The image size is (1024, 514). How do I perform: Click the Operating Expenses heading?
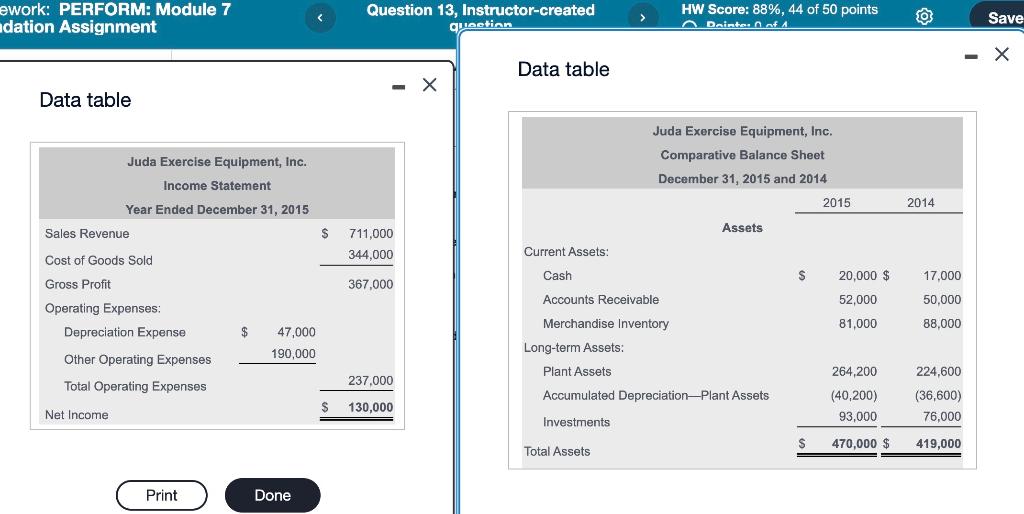click(103, 308)
